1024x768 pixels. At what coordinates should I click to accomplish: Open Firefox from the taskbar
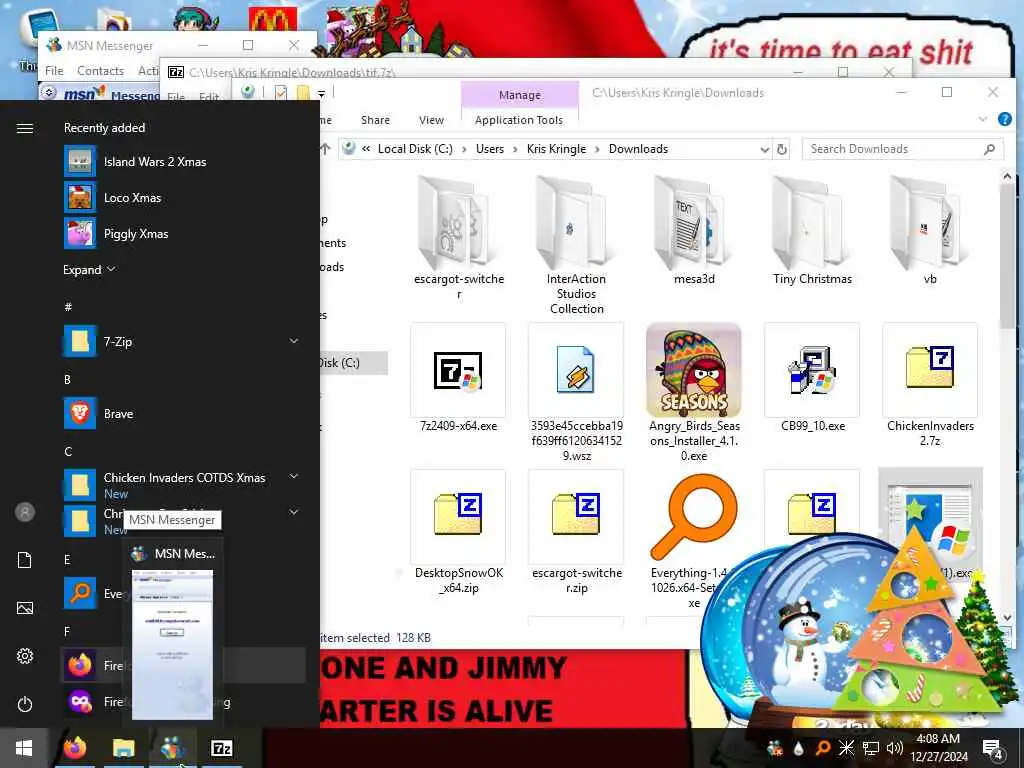(x=74, y=748)
